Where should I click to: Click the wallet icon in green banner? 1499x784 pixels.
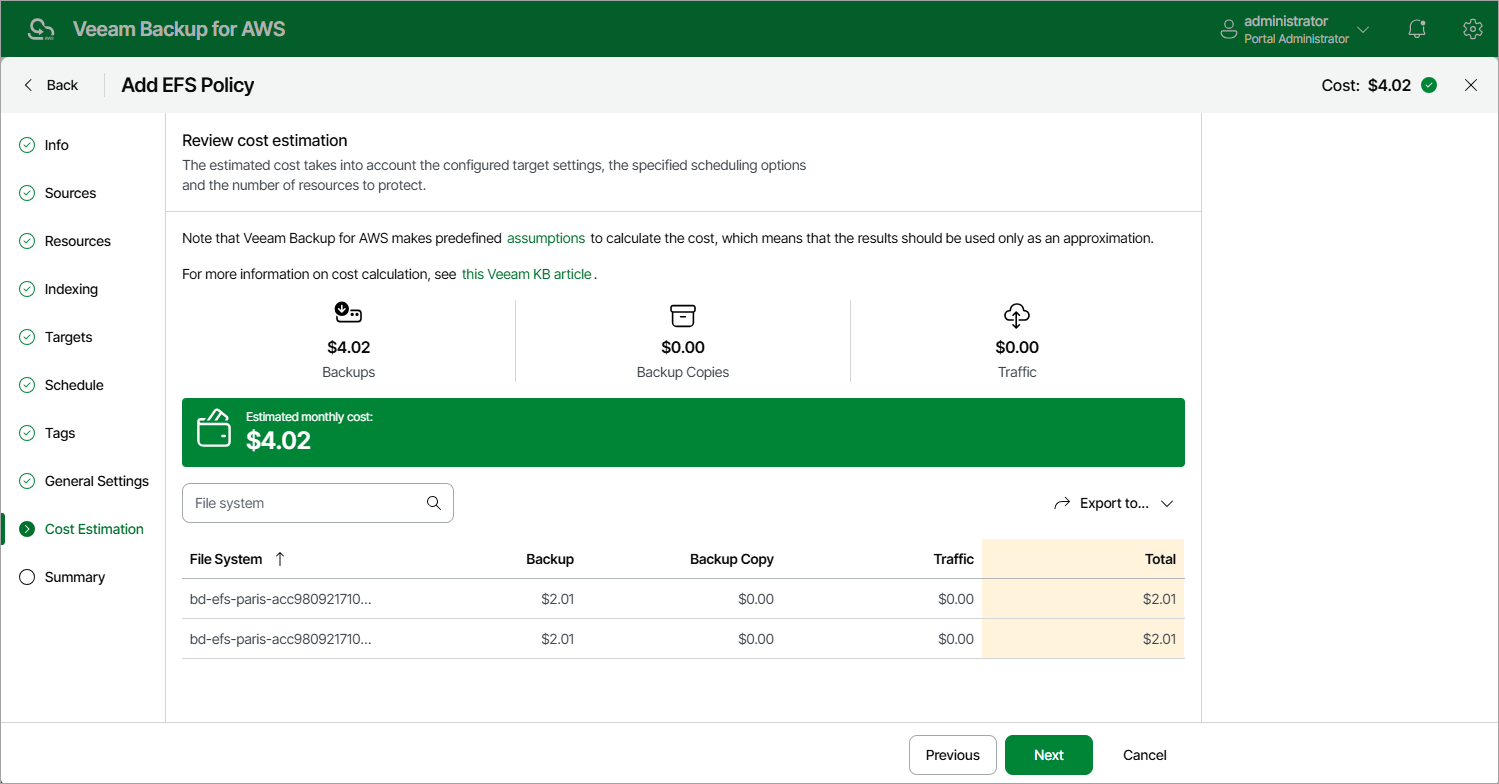214,428
